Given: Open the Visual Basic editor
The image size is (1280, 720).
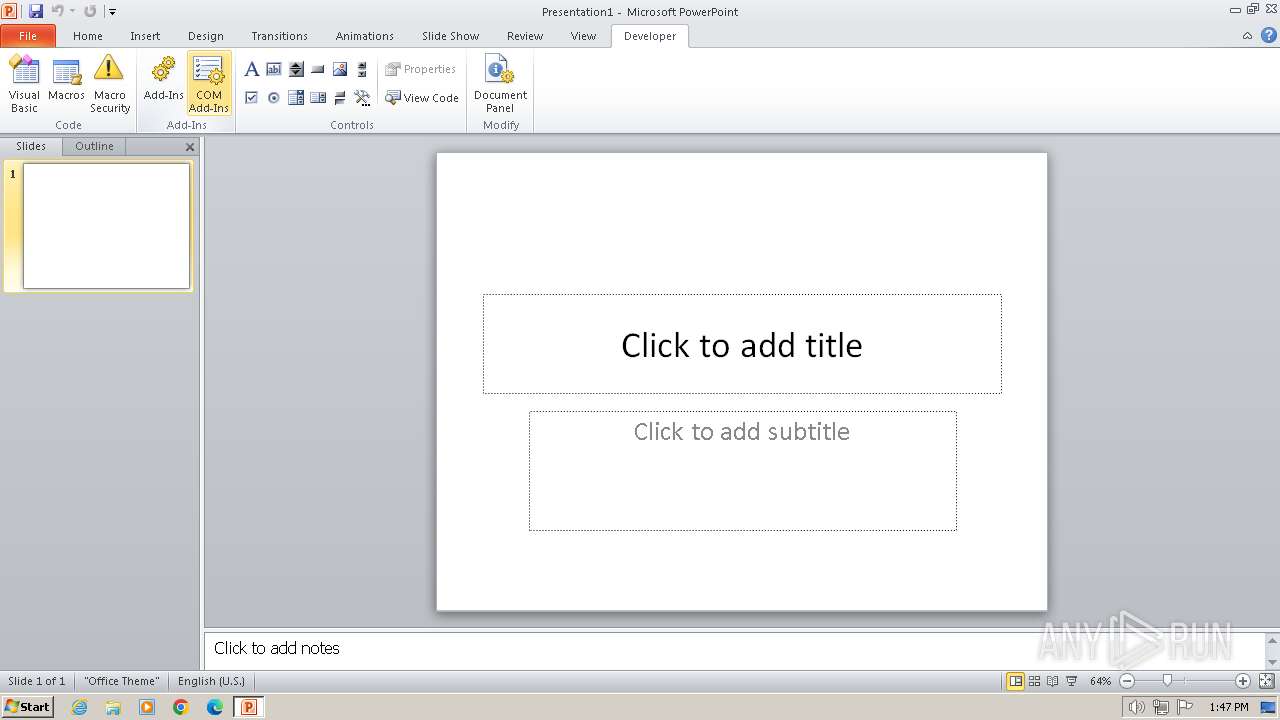Looking at the screenshot, I should (x=24, y=84).
